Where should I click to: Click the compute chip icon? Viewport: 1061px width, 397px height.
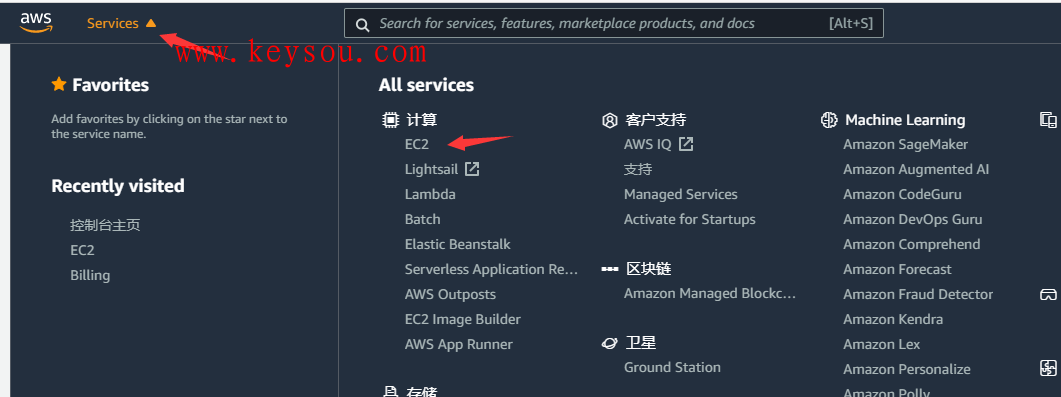coord(390,120)
